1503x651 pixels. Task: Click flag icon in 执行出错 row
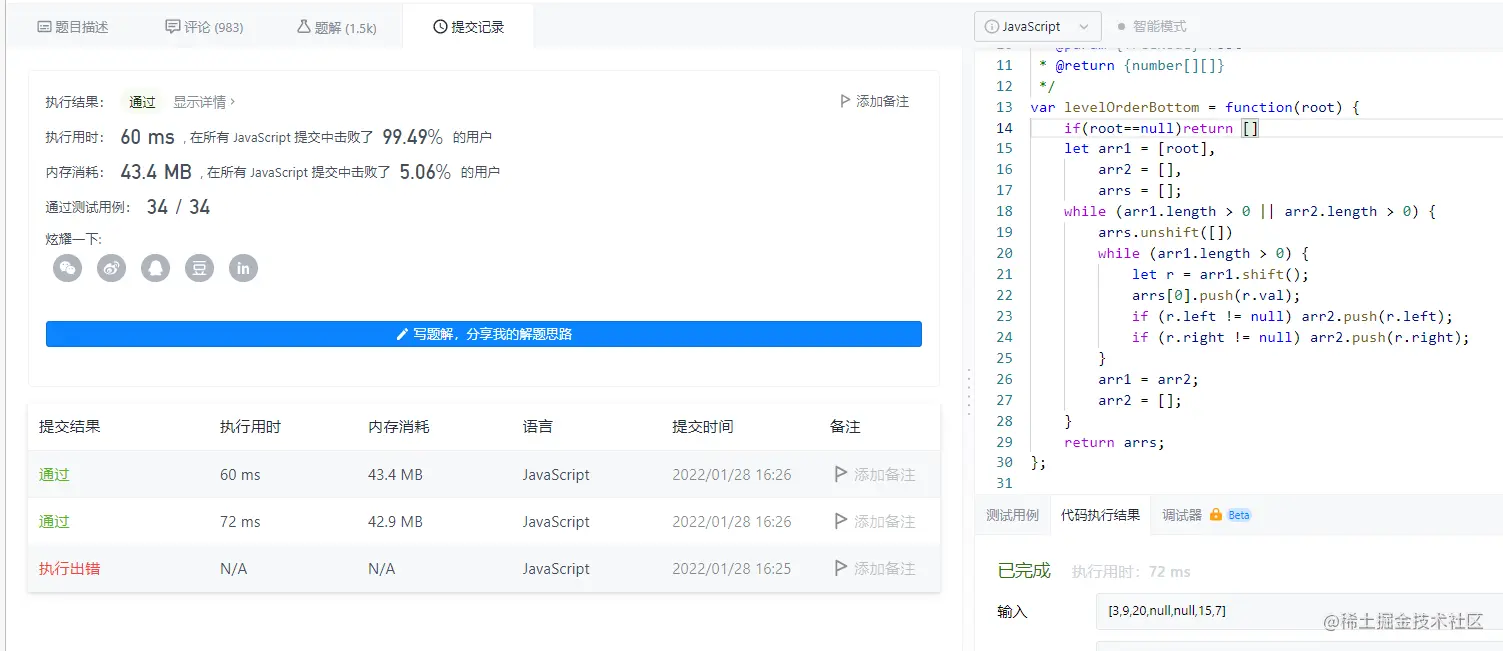coord(841,569)
